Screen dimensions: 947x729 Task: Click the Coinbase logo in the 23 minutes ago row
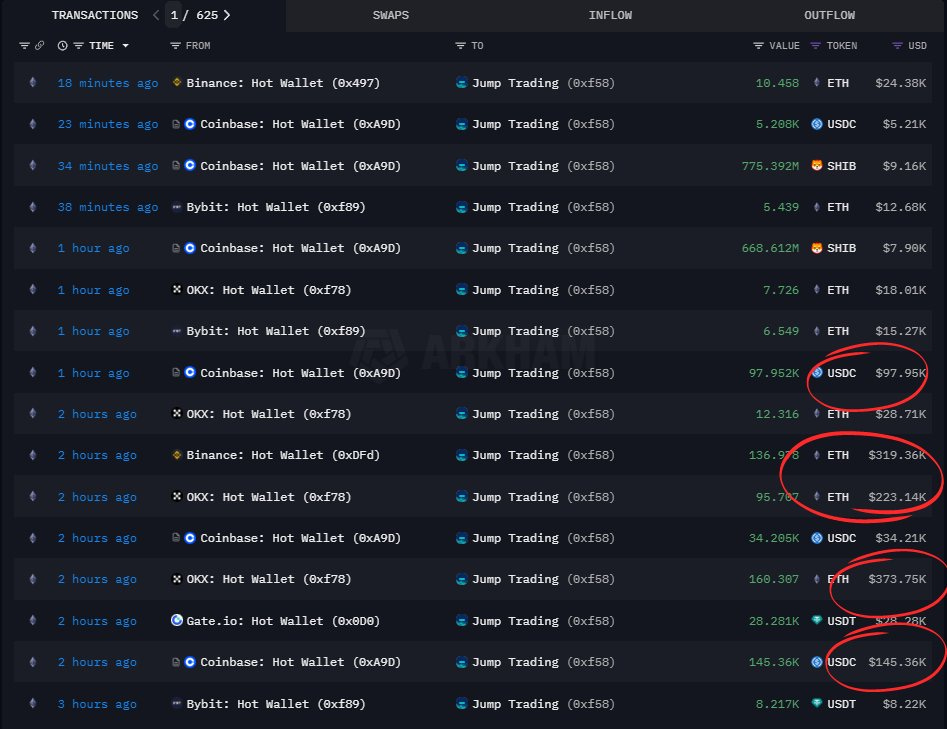(x=190, y=124)
